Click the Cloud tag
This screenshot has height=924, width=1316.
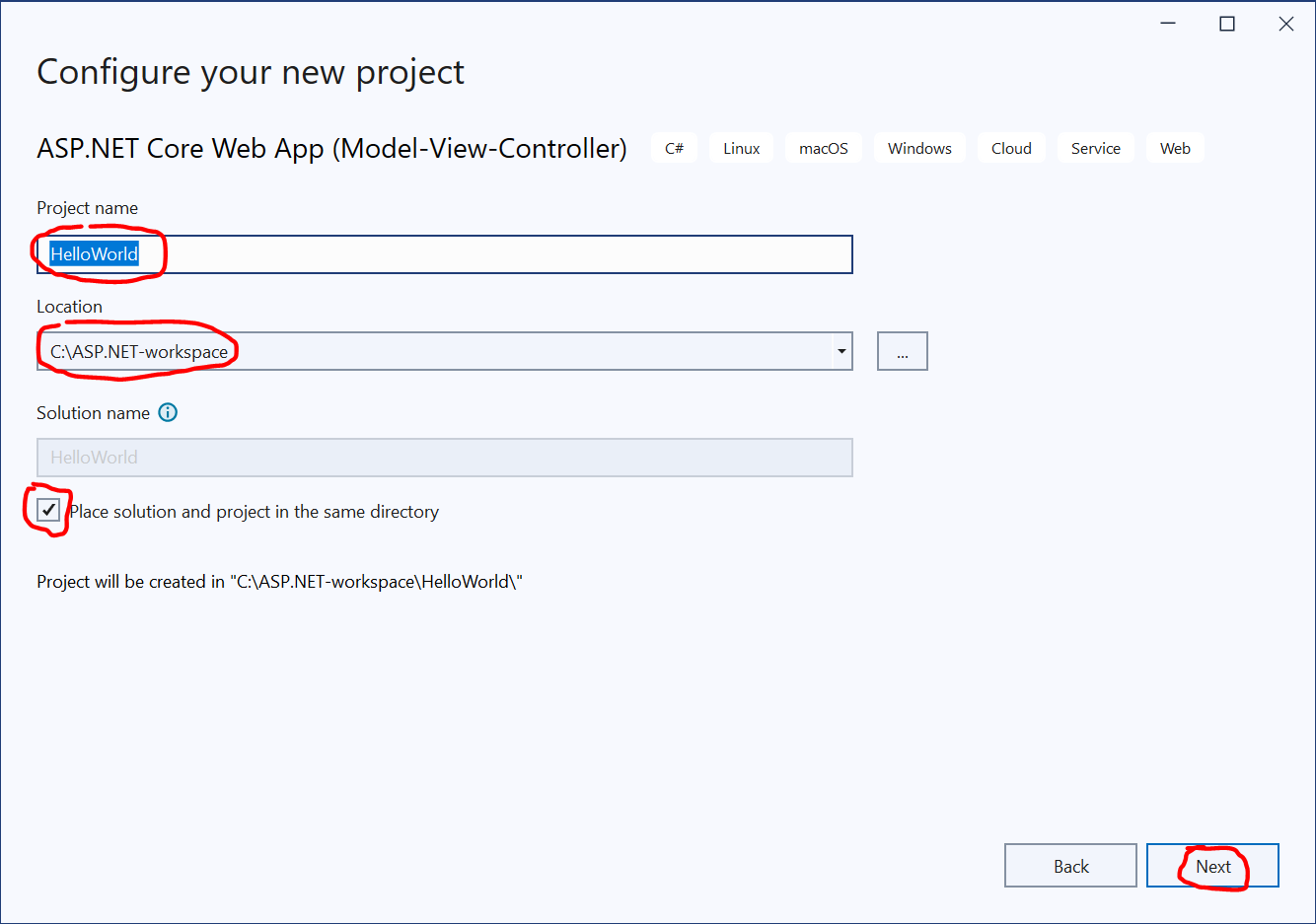tap(1011, 148)
